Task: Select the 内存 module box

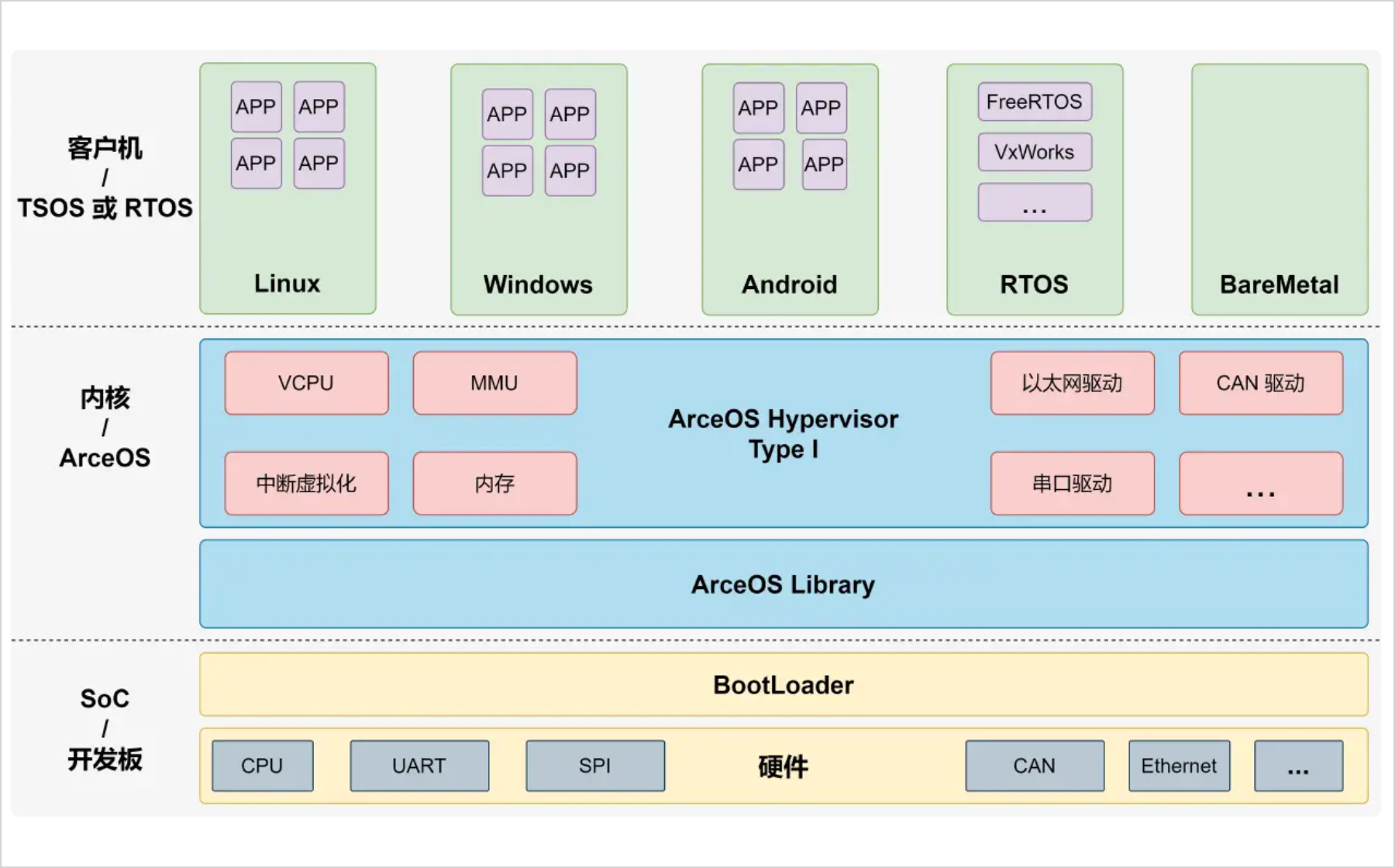Action: pyautogui.click(x=494, y=484)
